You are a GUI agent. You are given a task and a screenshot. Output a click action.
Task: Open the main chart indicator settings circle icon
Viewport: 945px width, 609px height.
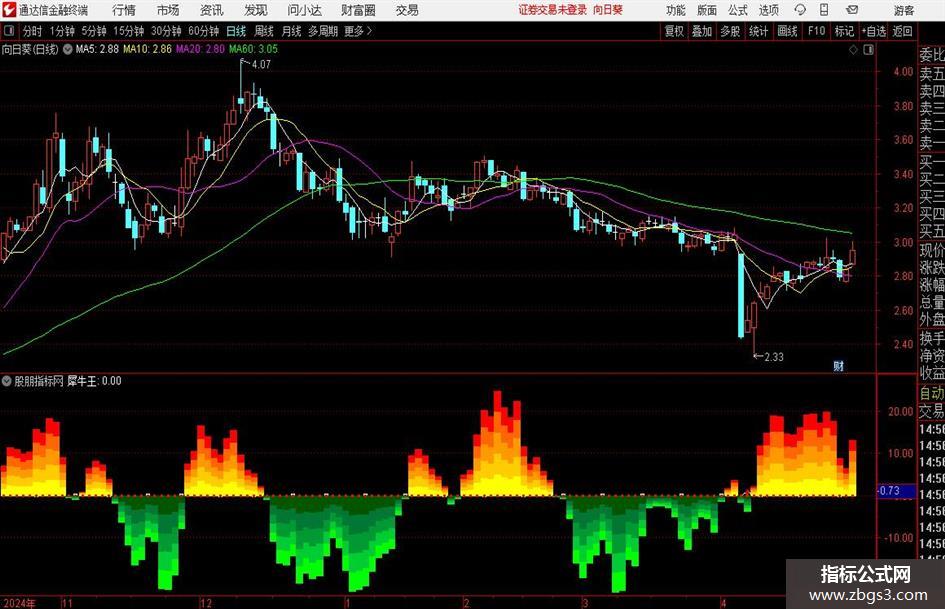68,49
